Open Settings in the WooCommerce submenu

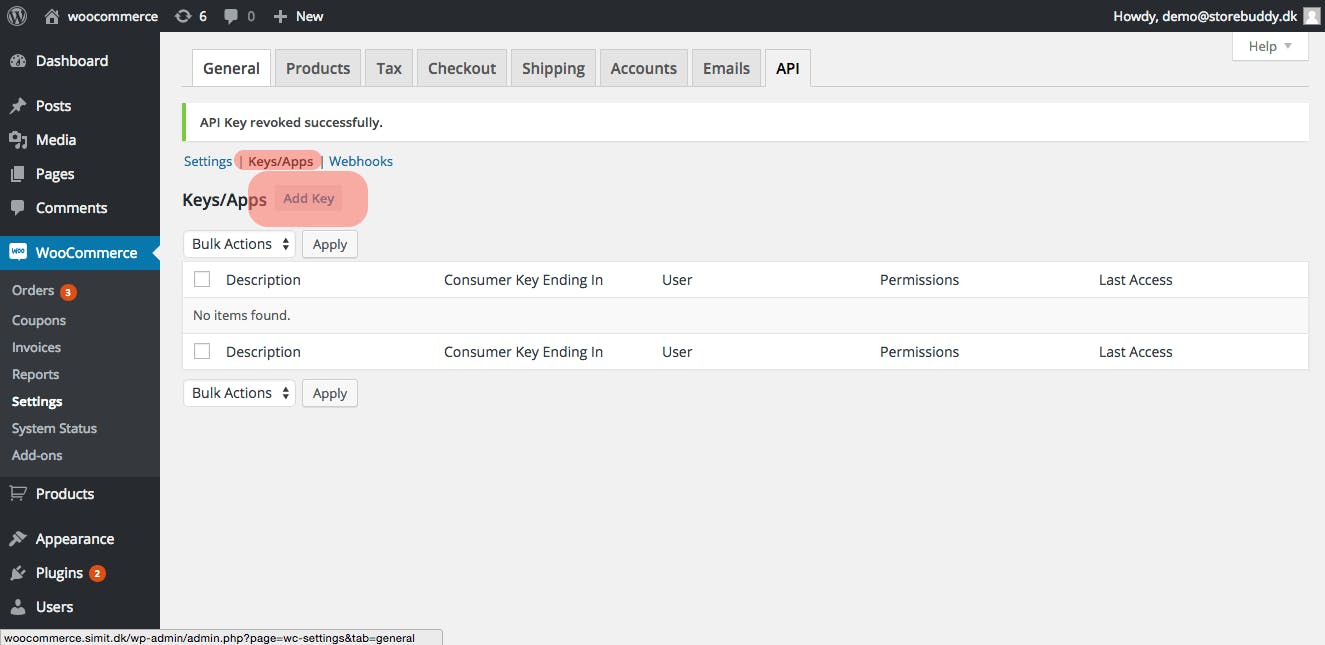point(37,401)
